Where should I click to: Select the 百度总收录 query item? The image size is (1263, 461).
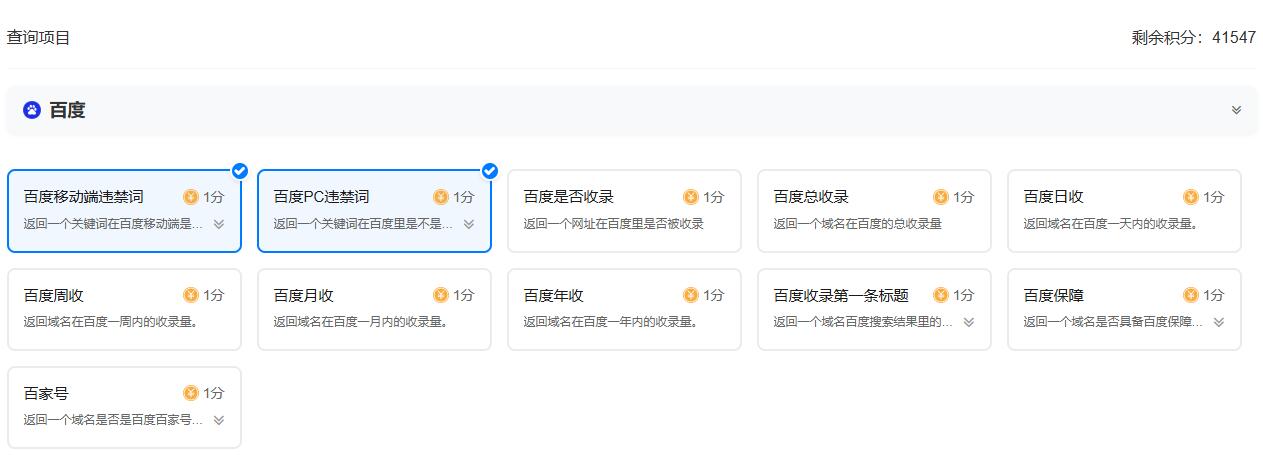pyautogui.click(x=874, y=211)
